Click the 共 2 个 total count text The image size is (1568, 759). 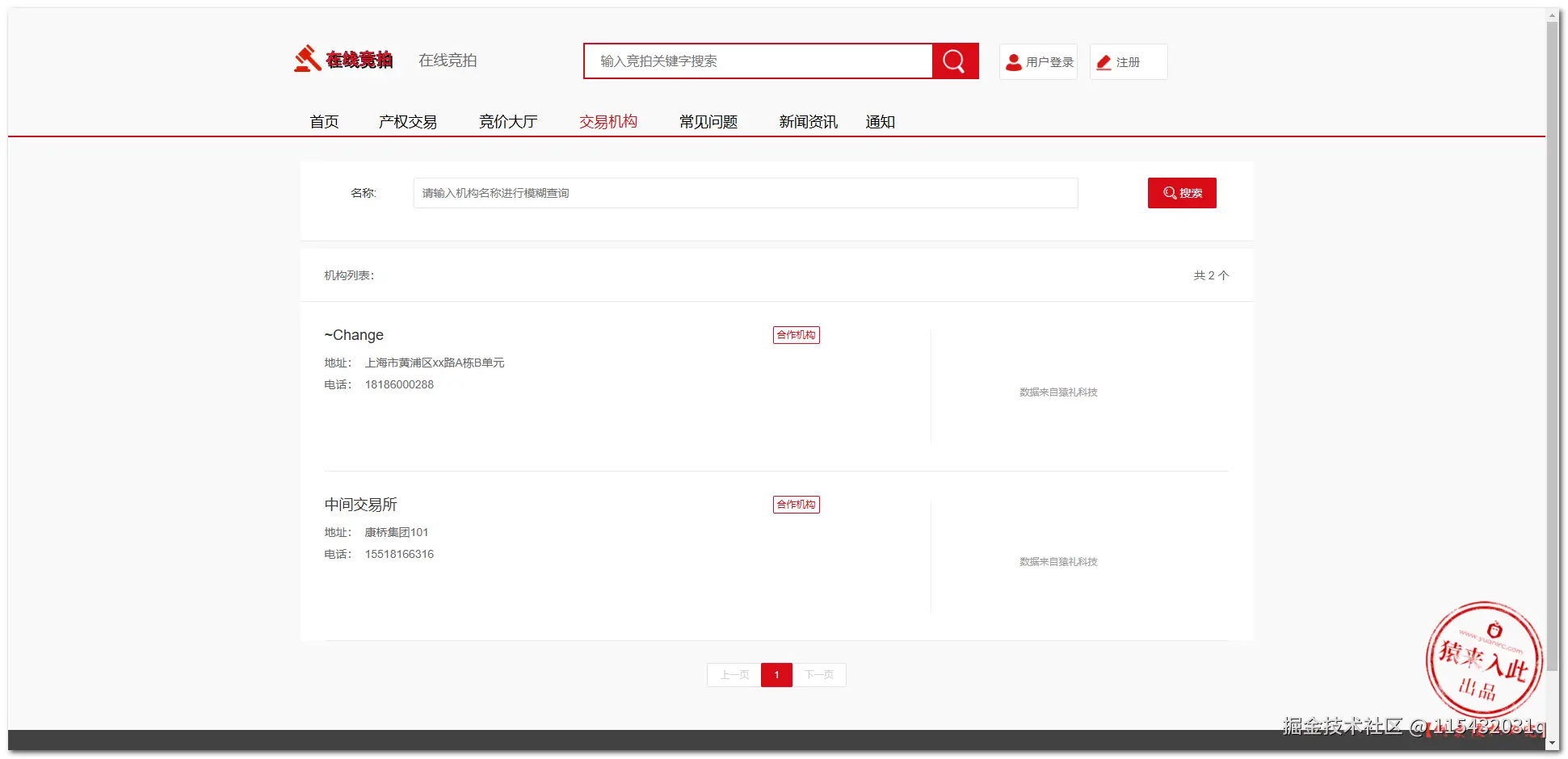pos(1211,275)
